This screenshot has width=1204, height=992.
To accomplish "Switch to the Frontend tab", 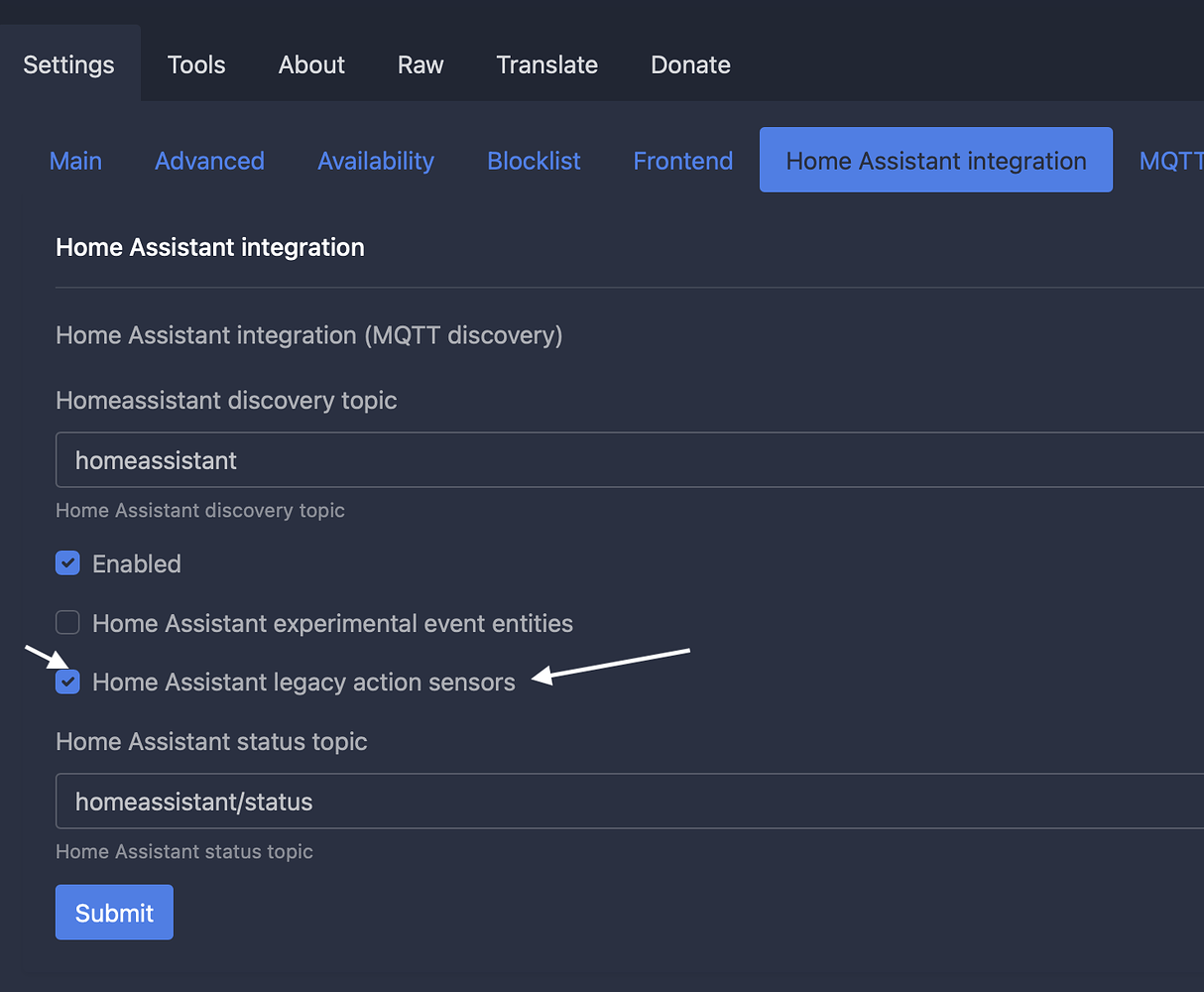I will tap(683, 161).
